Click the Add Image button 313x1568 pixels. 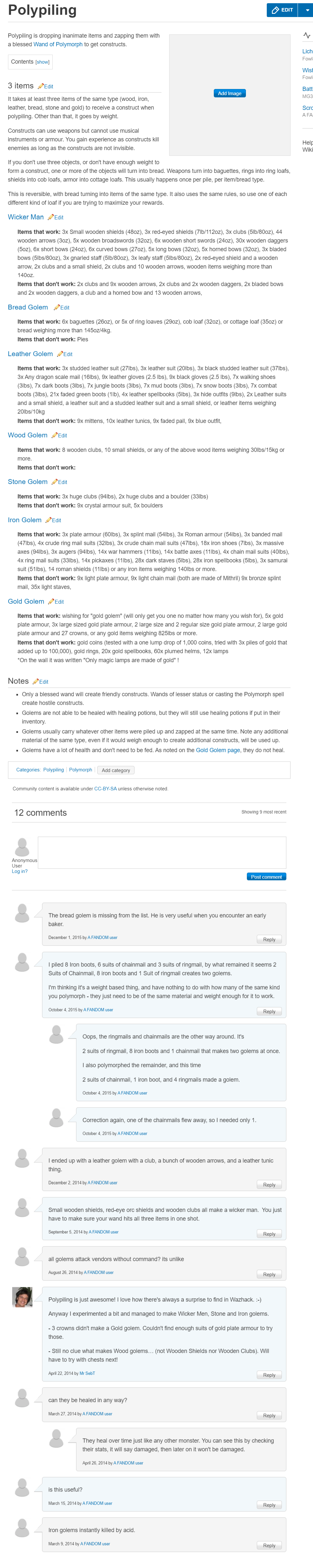pyautogui.click(x=230, y=93)
